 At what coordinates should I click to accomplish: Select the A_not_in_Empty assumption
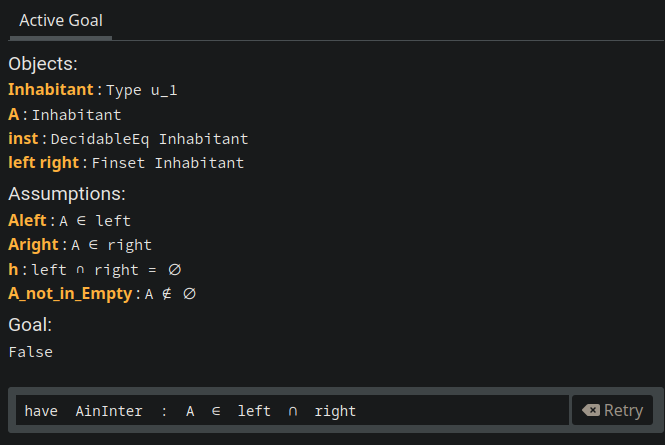pyautogui.click(x=70, y=294)
